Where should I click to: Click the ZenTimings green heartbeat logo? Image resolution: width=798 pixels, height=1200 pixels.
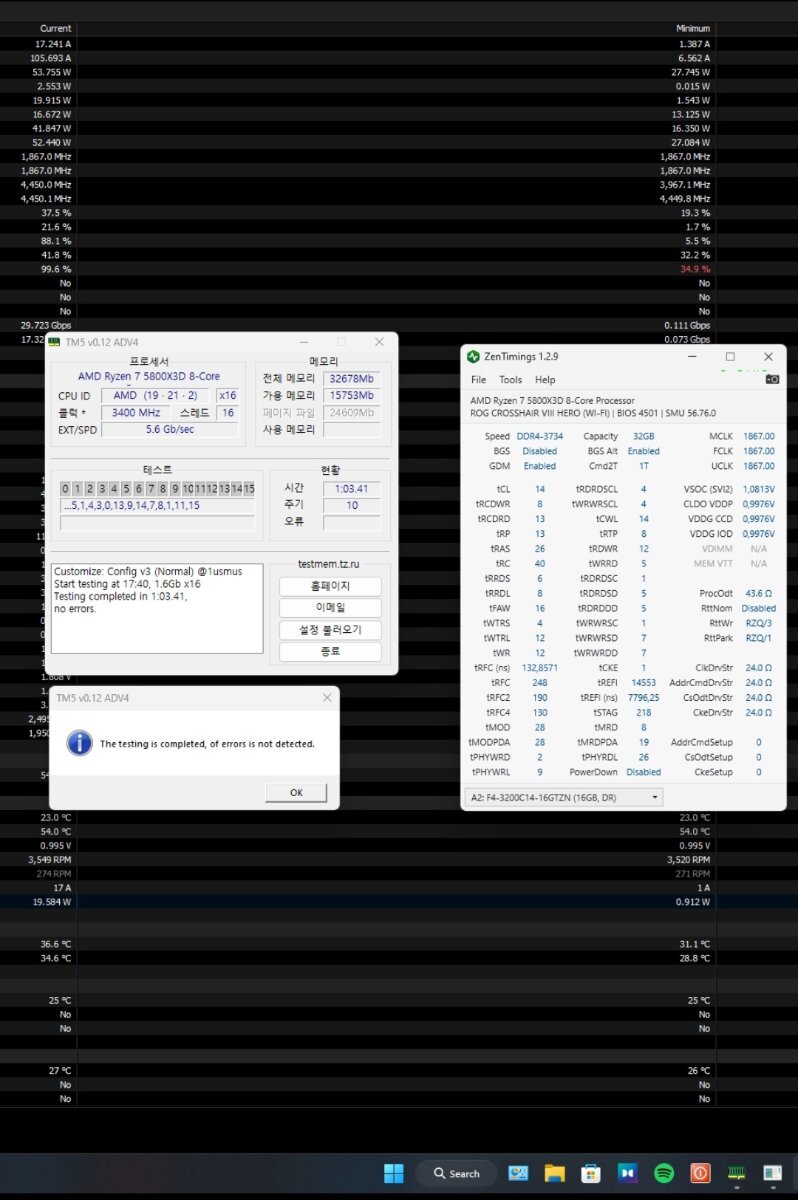pos(473,357)
